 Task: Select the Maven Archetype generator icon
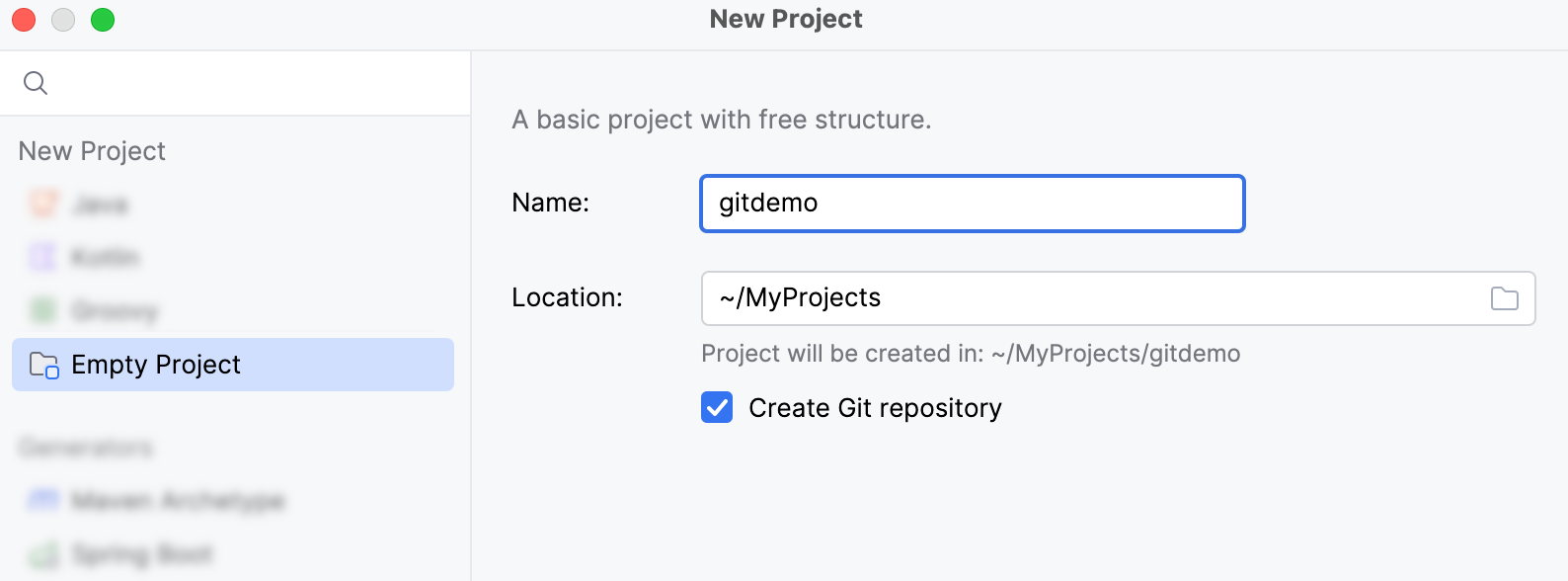[42, 501]
